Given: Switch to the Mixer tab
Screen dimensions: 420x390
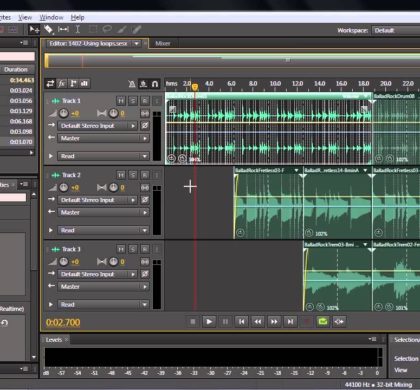Looking at the screenshot, I should click(x=163, y=43).
